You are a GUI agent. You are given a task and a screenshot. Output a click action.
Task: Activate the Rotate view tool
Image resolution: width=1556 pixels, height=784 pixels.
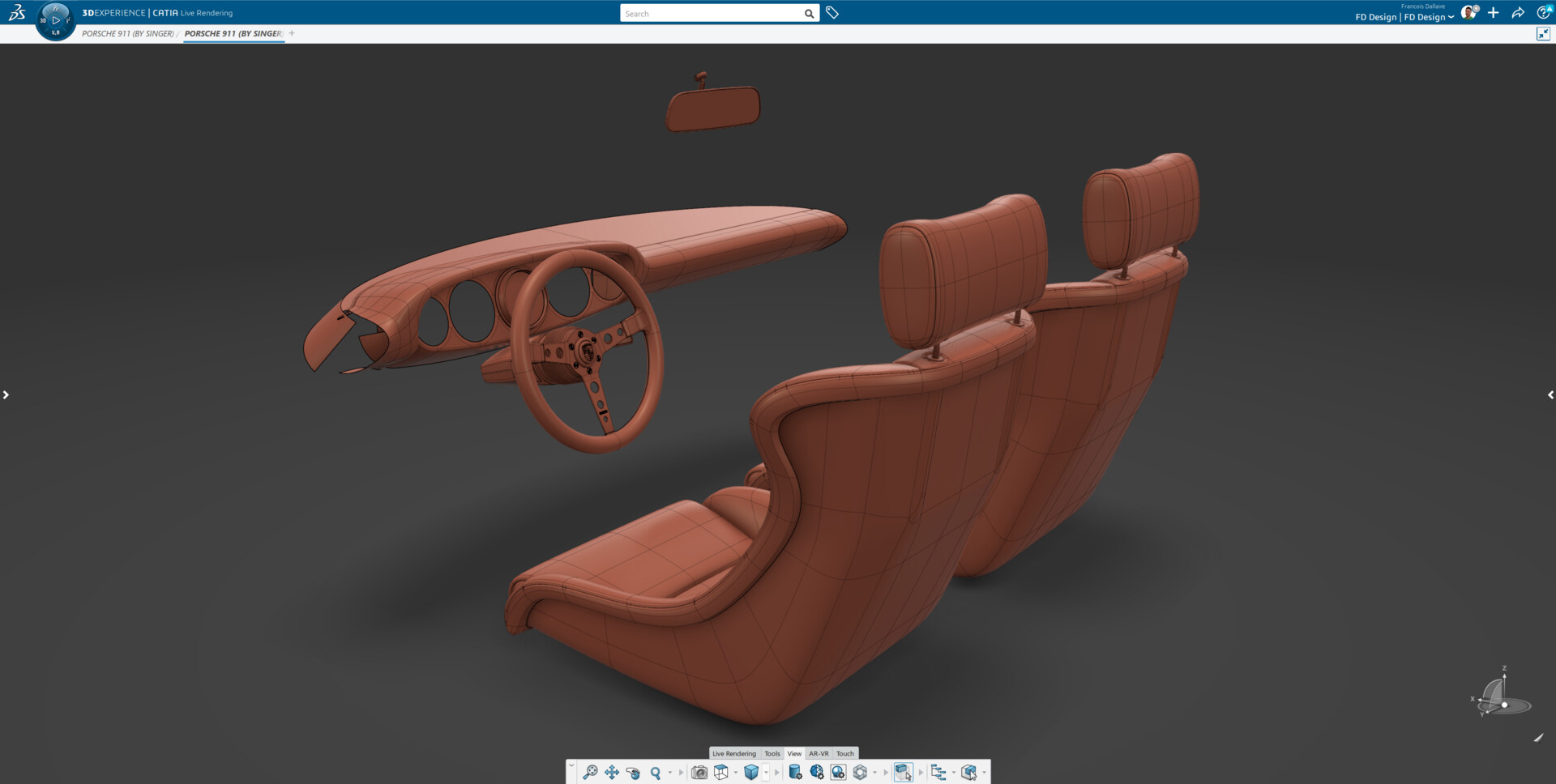[x=635, y=772]
